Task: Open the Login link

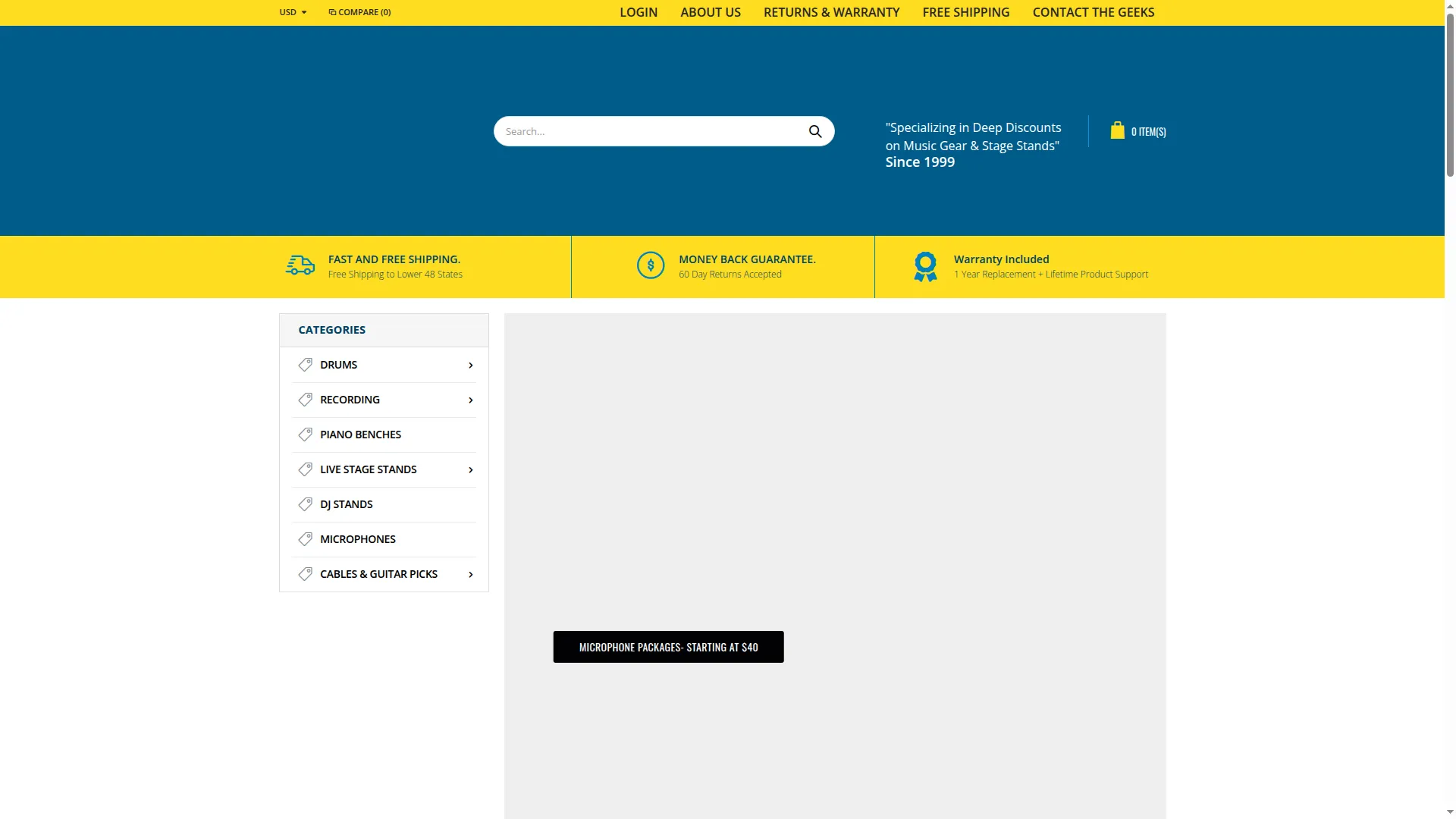Action: (639, 12)
